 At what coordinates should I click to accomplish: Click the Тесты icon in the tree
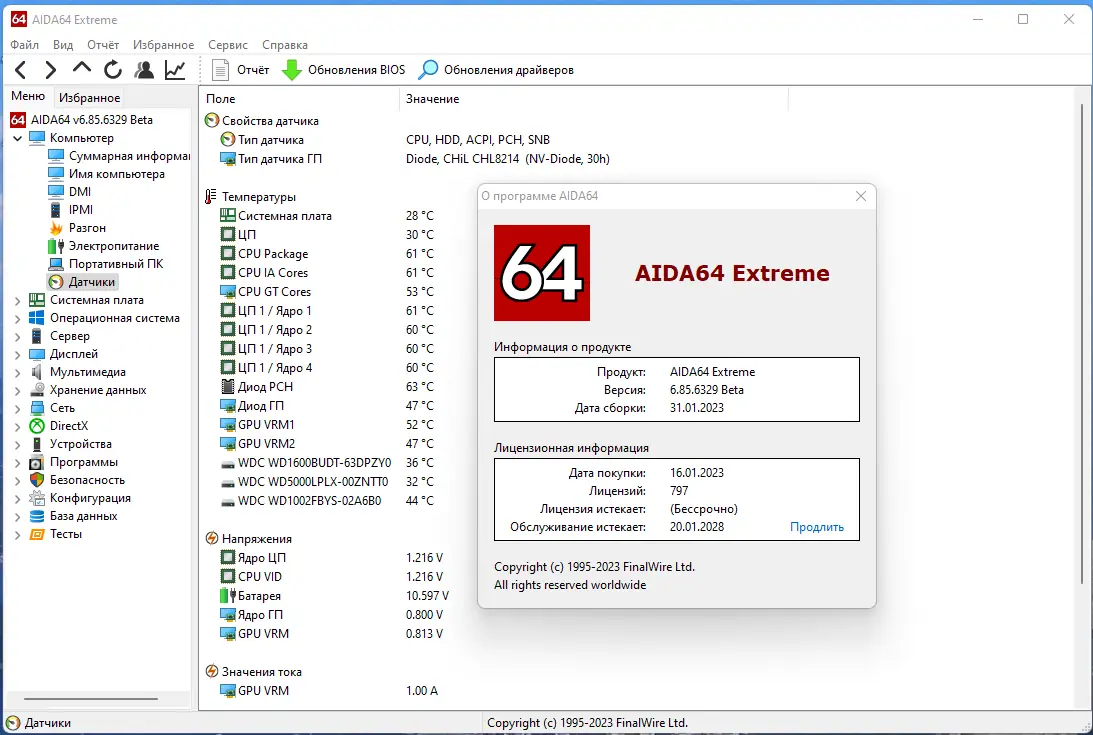click(x=37, y=534)
